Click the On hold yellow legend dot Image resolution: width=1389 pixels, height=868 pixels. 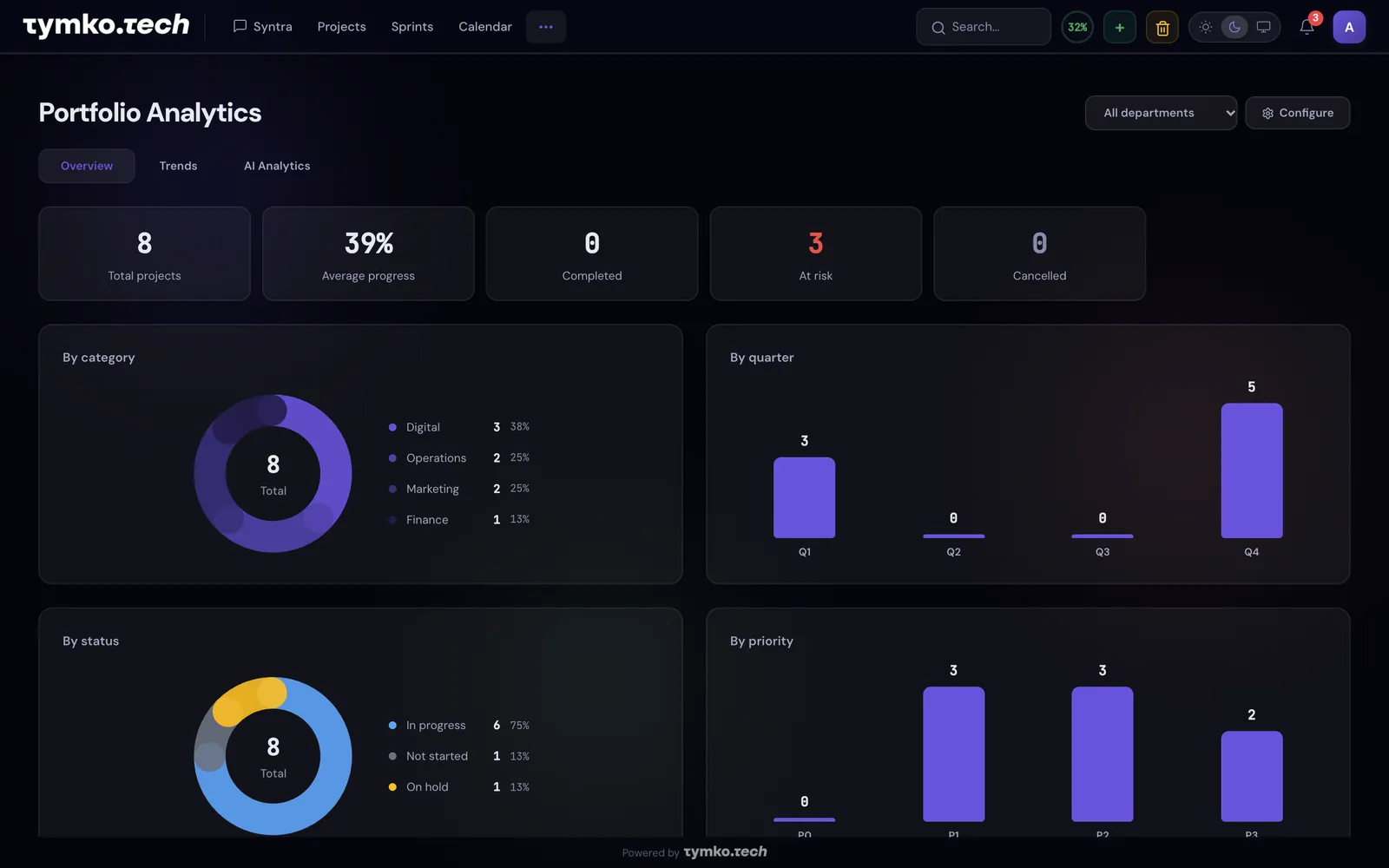[392, 787]
